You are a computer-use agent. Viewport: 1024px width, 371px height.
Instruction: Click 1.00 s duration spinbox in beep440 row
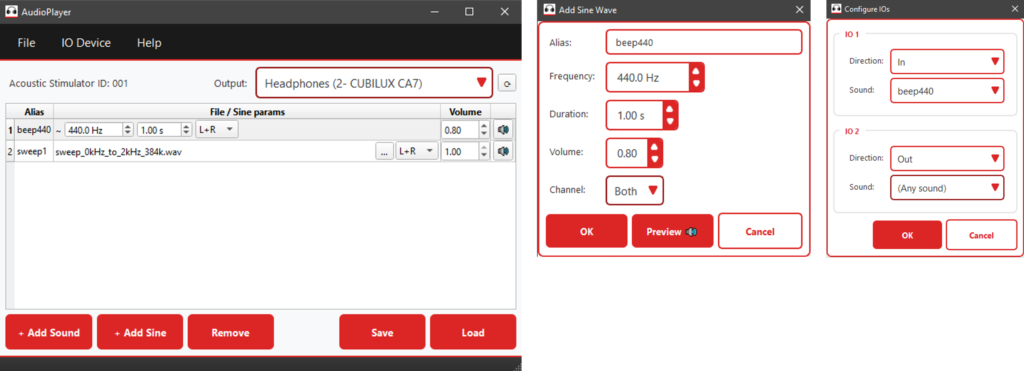[165, 130]
